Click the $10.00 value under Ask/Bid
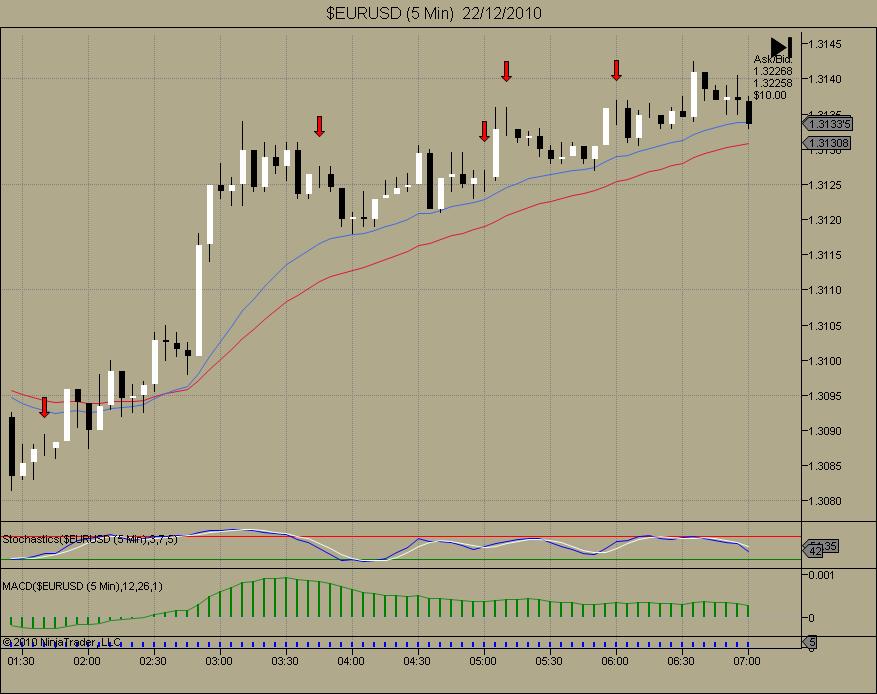877x694 pixels. click(770, 96)
